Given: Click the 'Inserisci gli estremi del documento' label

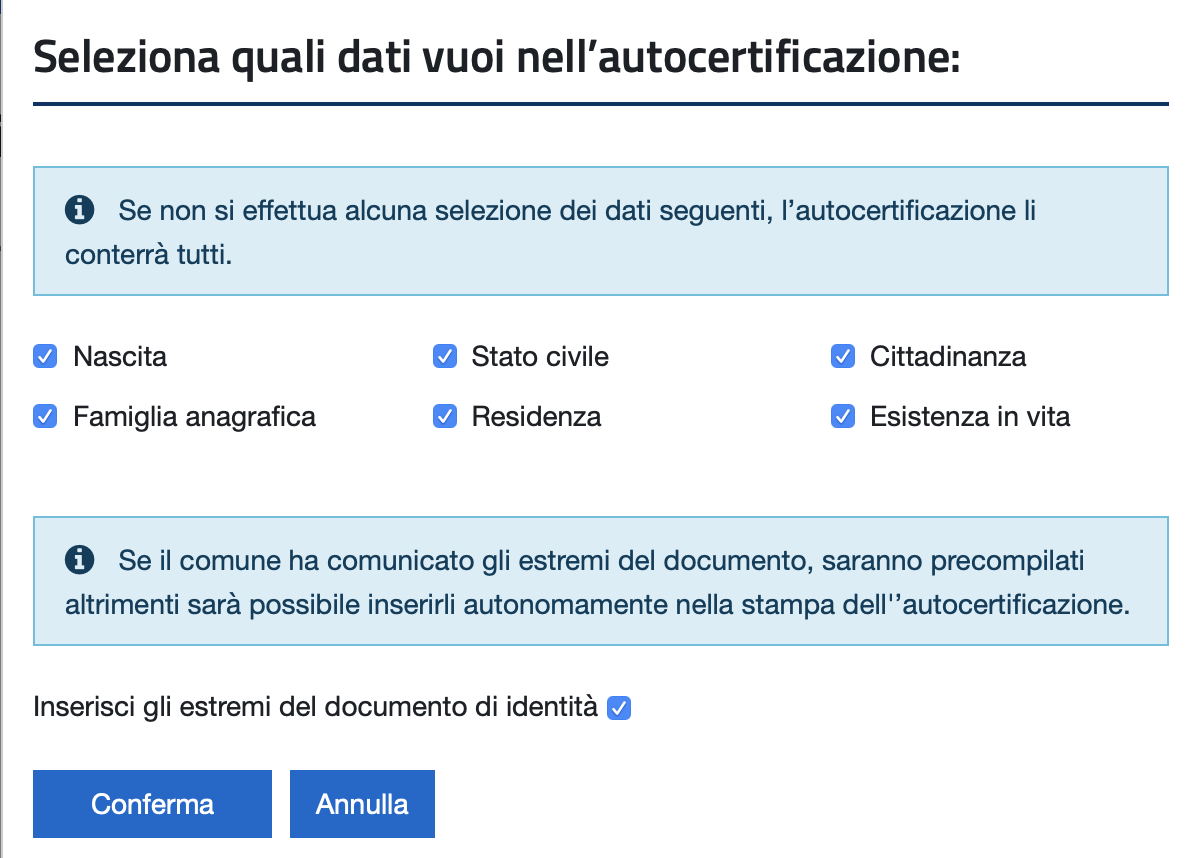Looking at the screenshot, I should (x=315, y=707).
